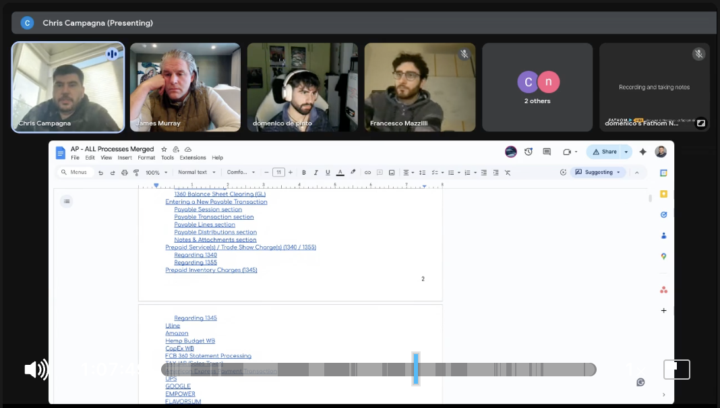This screenshot has width=720, height=408.
Task: Mute the video using the speaker icon
Action: (36, 370)
